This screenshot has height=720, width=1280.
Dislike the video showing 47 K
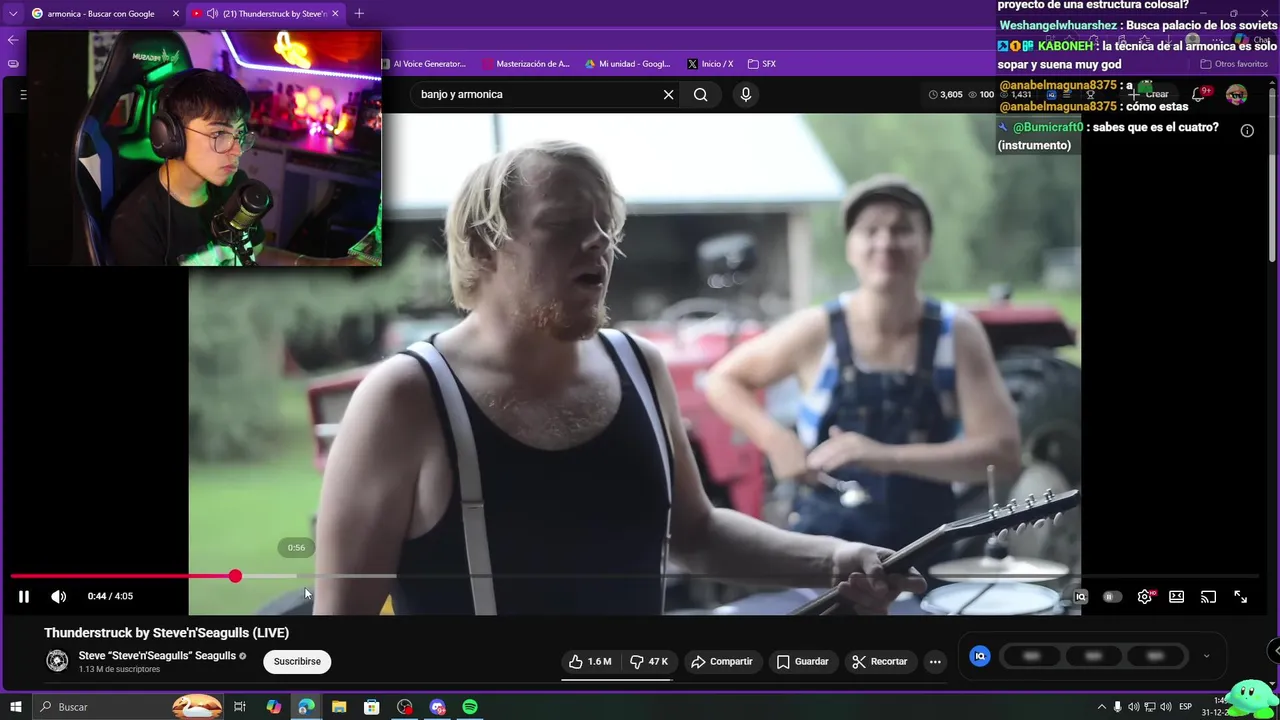tap(649, 661)
